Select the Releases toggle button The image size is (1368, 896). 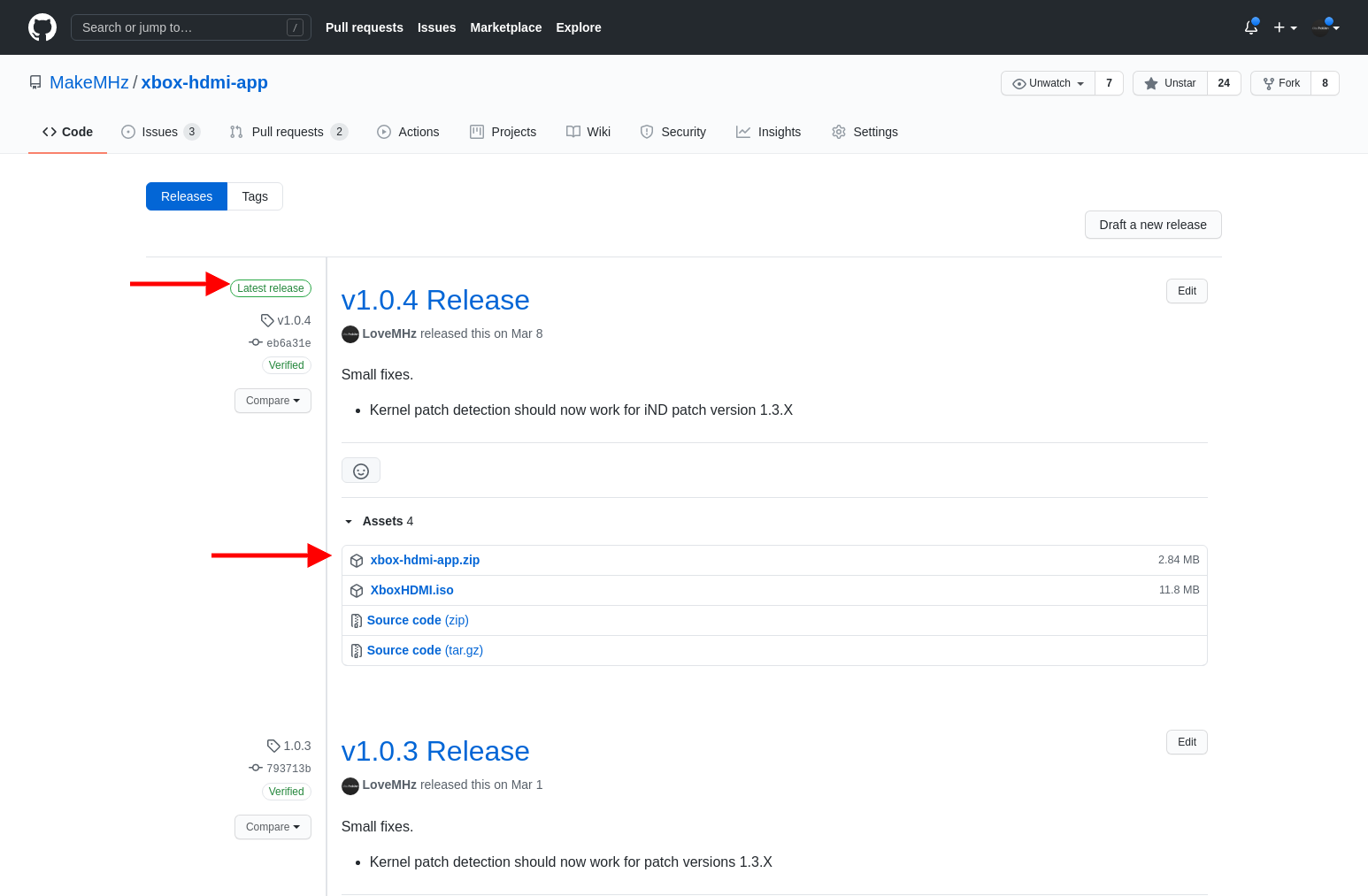[187, 196]
